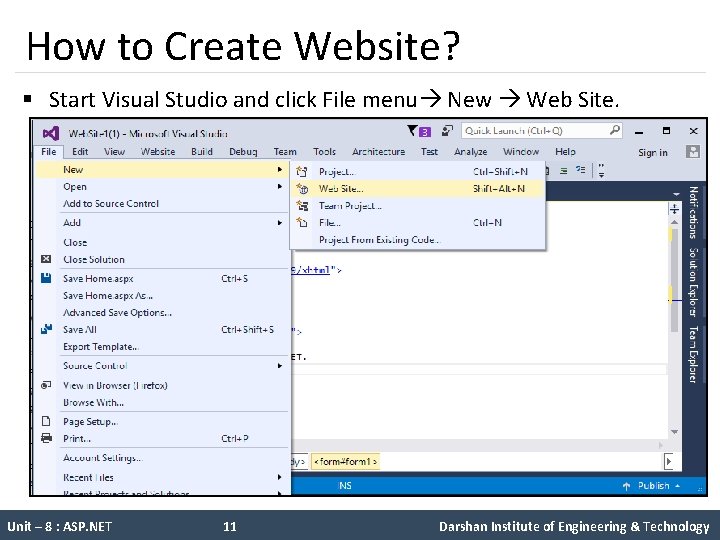Select Save Home.aspx As...
Image resolution: width=720 pixels, height=540 pixels.
163,295
